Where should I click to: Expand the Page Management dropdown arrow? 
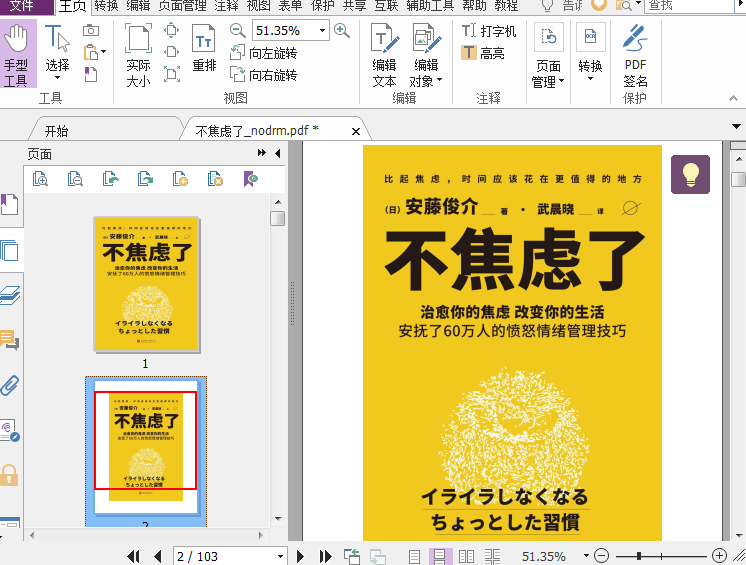[x=561, y=81]
